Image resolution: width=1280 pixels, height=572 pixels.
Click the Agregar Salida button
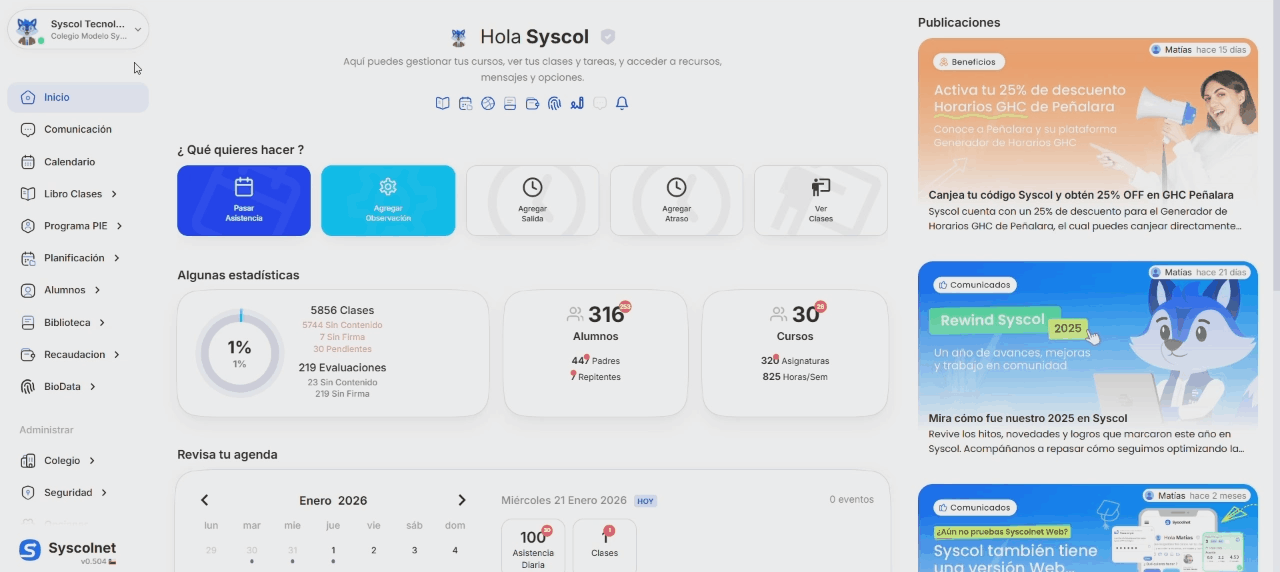pos(532,201)
